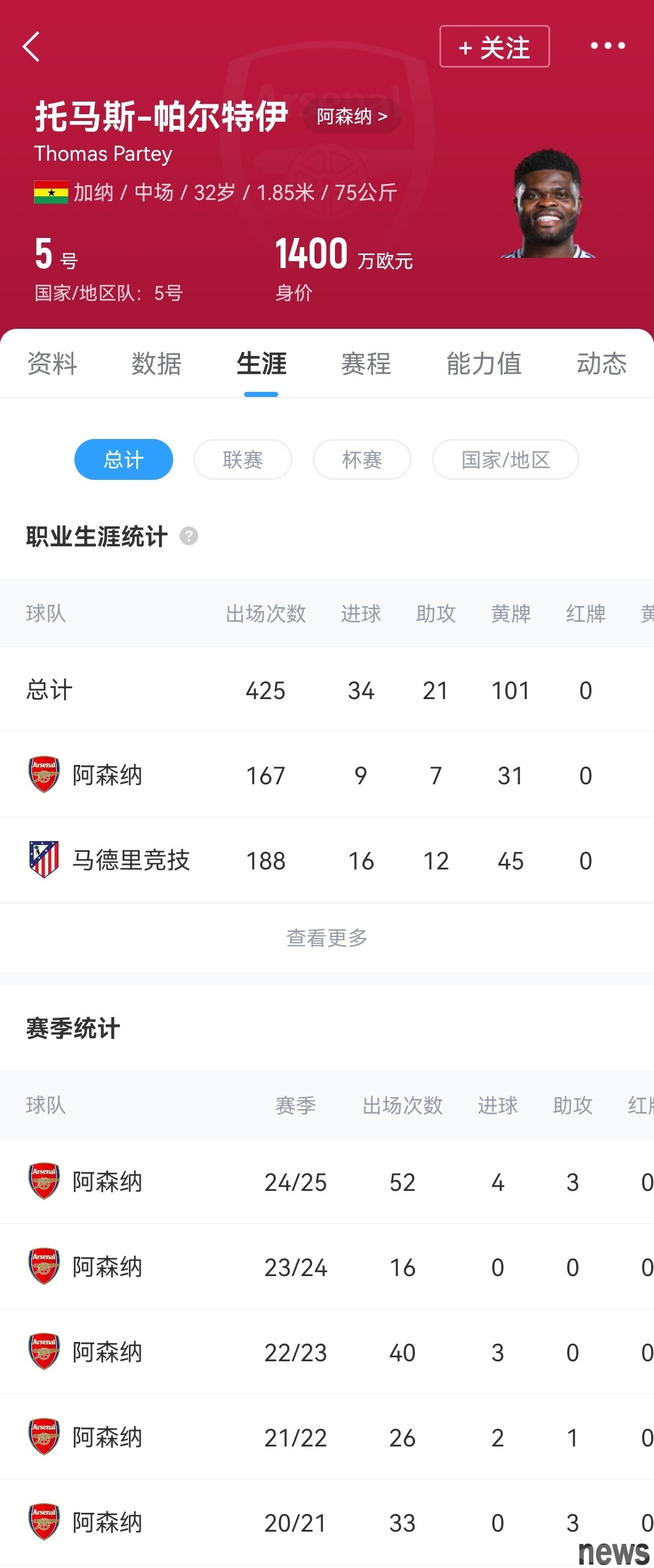Viewport: 654px width, 1568px height.
Task: Select the 联赛 filter pill
Action: point(243,459)
